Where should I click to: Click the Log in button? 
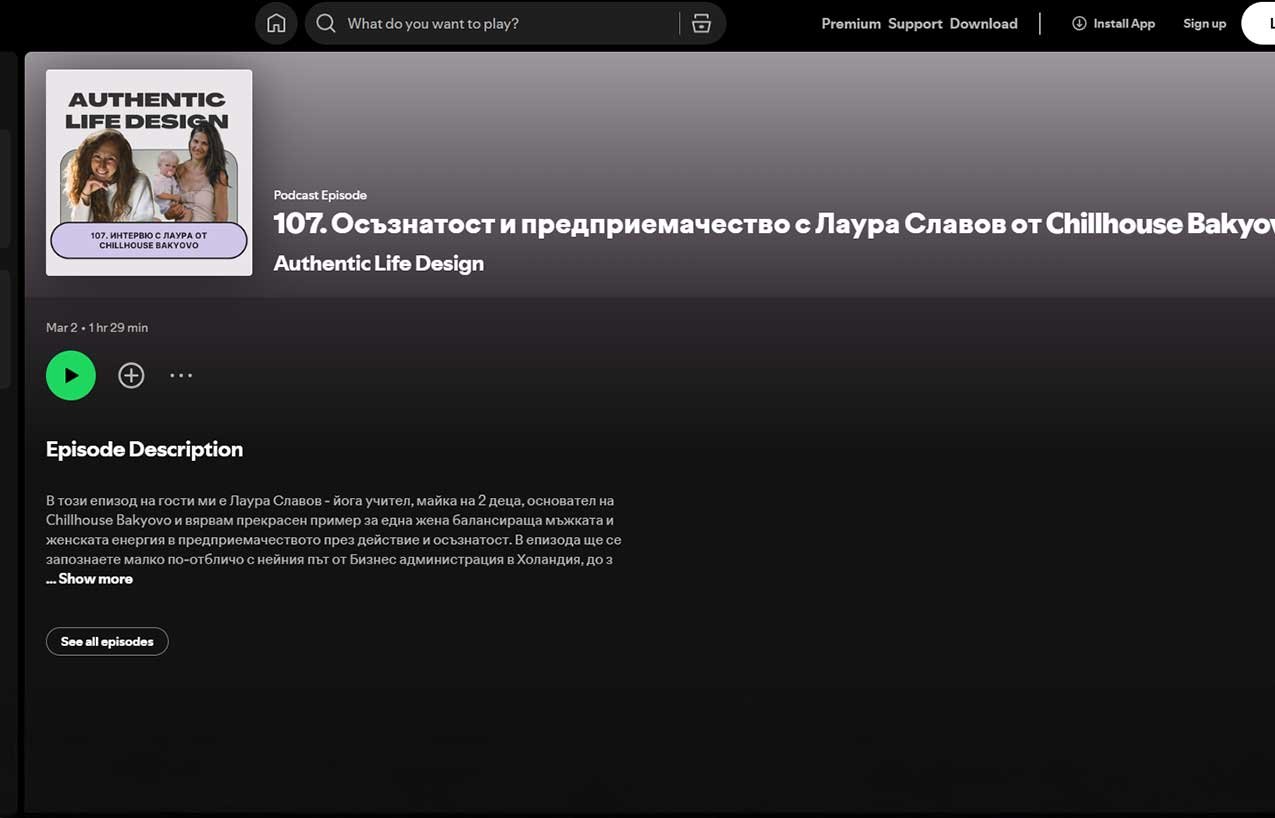[x=1266, y=23]
